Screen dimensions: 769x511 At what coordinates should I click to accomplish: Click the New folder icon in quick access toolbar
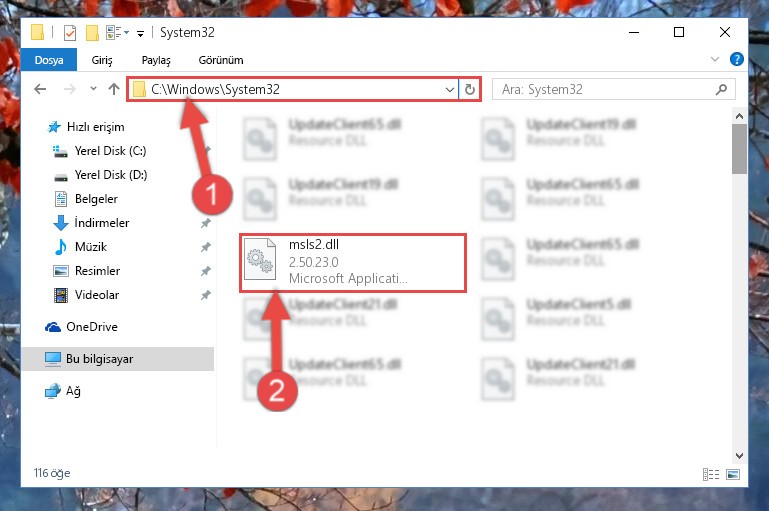pos(92,33)
